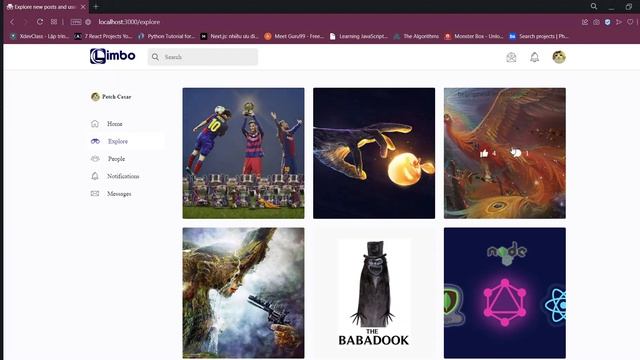Screen dimensions: 640x360
Task: Open The Babadook poster post
Action: click(x=374, y=293)
